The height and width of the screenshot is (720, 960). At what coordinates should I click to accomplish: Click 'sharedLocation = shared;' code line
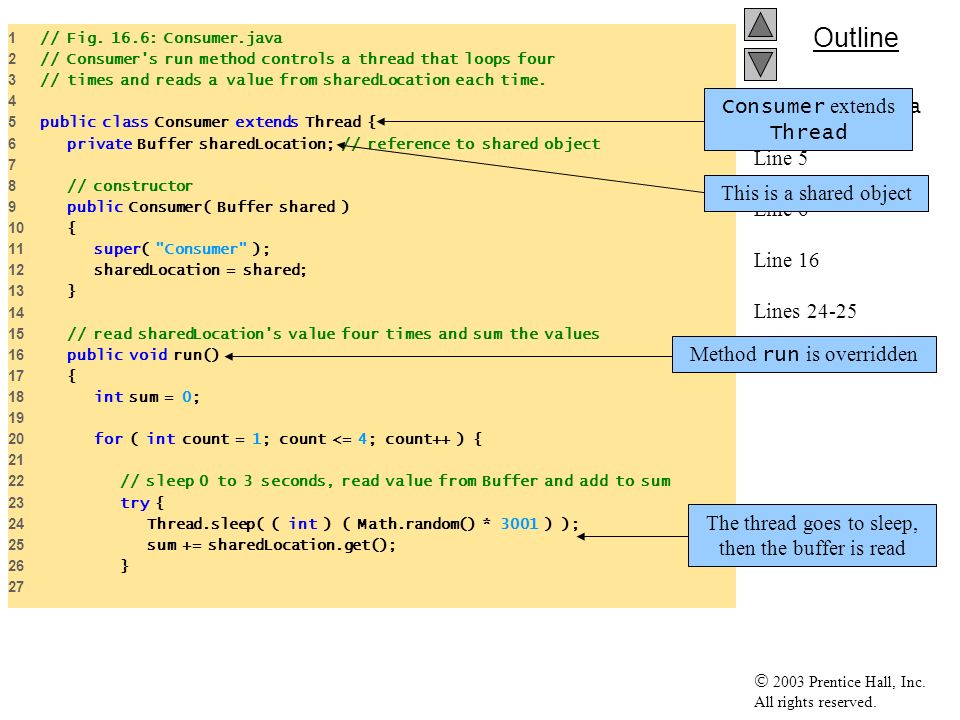(x=200, y=270)
